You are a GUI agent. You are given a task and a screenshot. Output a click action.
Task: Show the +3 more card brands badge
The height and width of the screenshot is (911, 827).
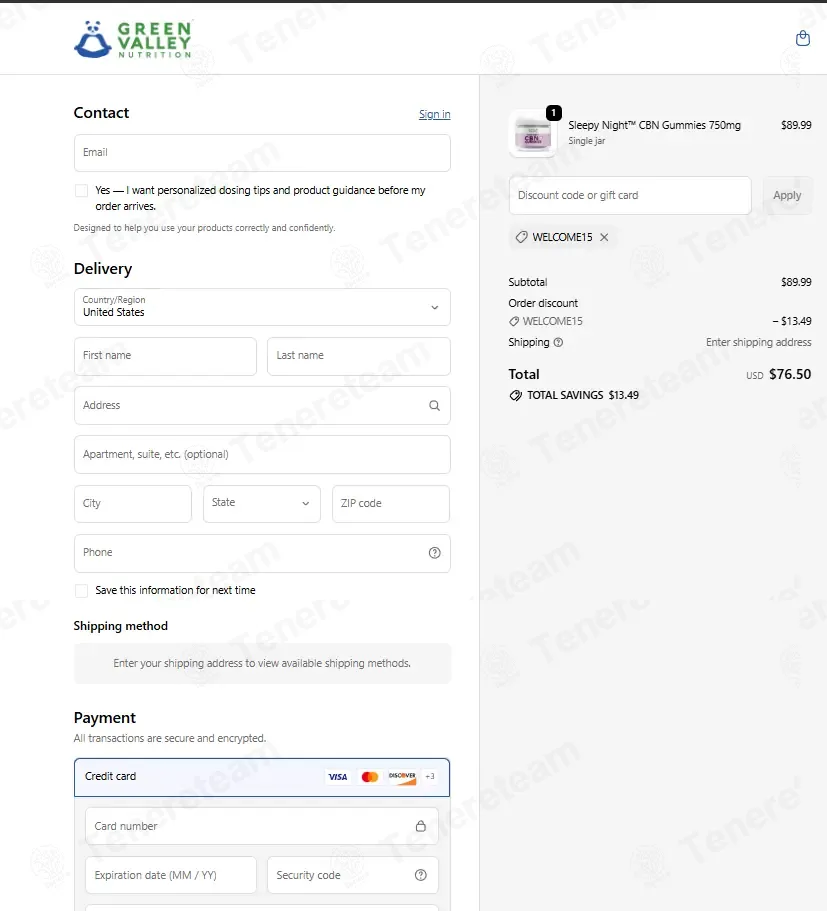pos(429,776)
